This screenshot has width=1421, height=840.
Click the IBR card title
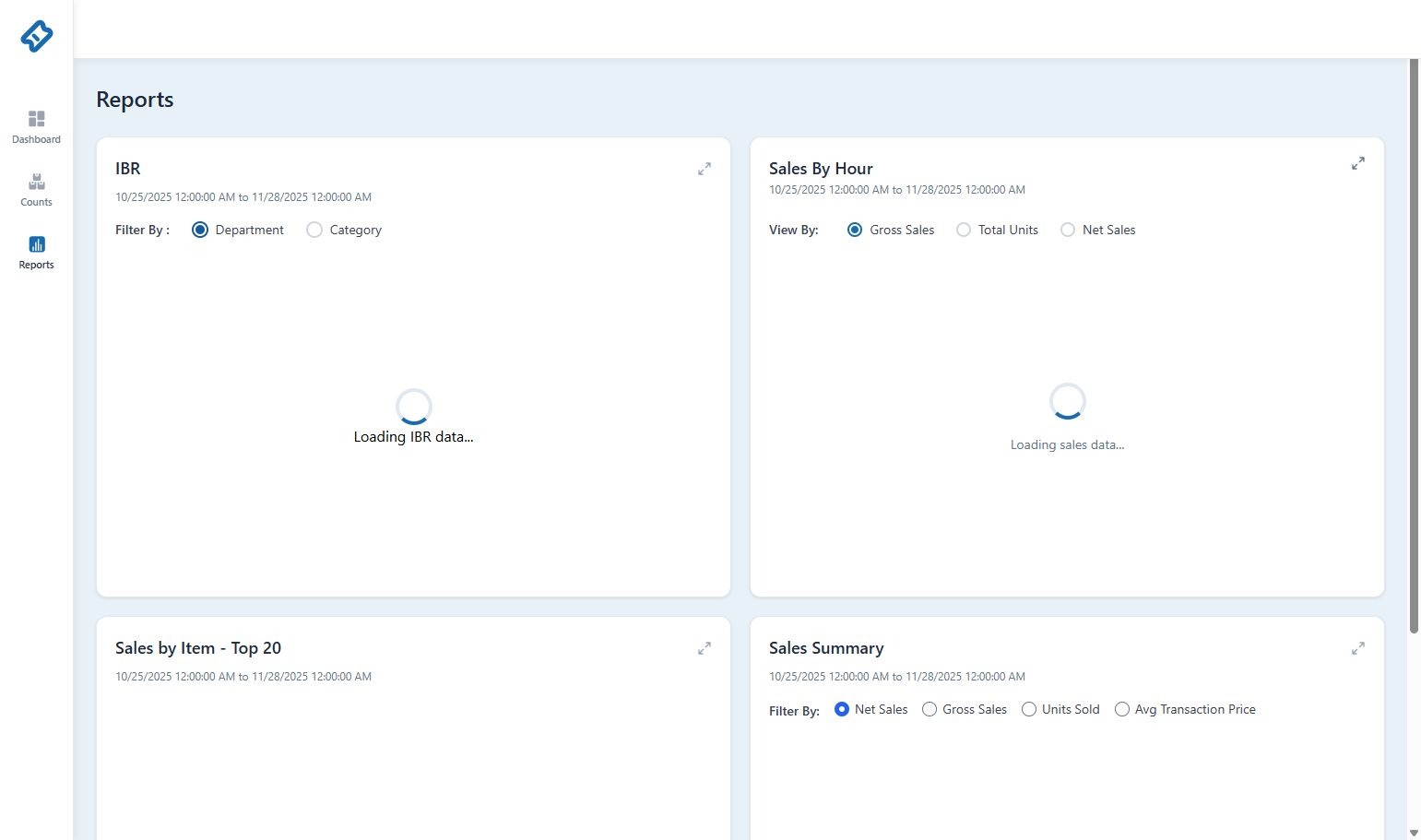click(128, 169)
